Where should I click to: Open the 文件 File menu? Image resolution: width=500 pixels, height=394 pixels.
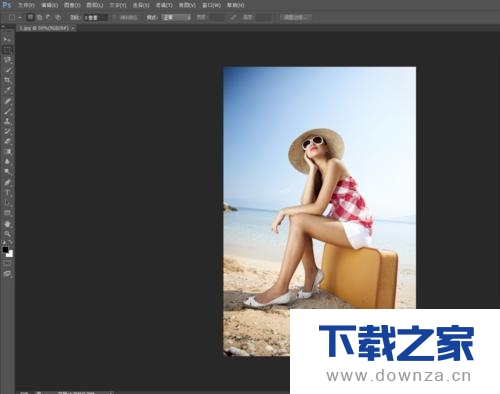[26, 5]
